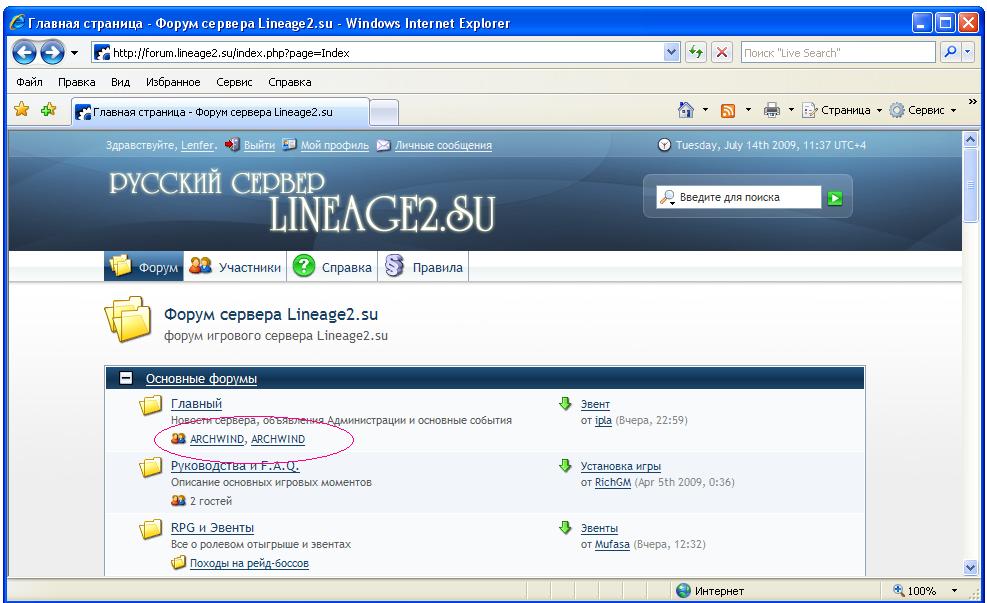Open the Сервис gear command bar menu
Viewport: 987px width, 603px height.
923,110
